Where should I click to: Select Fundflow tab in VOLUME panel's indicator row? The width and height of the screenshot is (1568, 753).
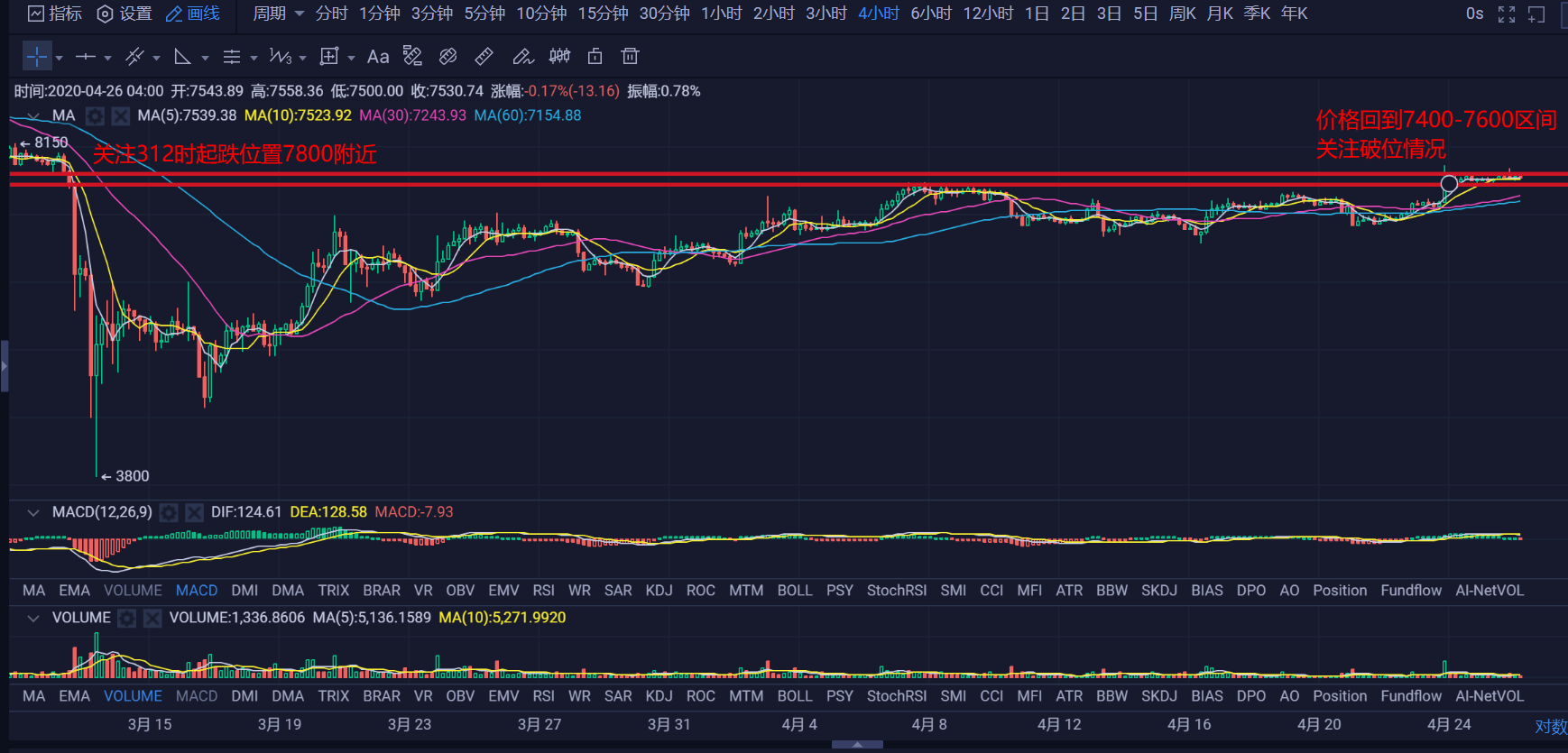[x=1411, y=696]
